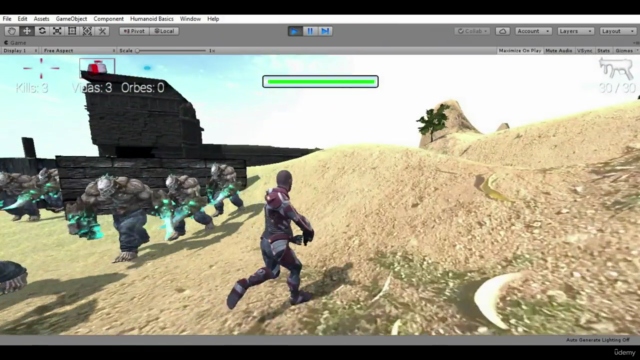
Task: Click the blue orb indicator in HUD
Action: (x=147, y=68)
